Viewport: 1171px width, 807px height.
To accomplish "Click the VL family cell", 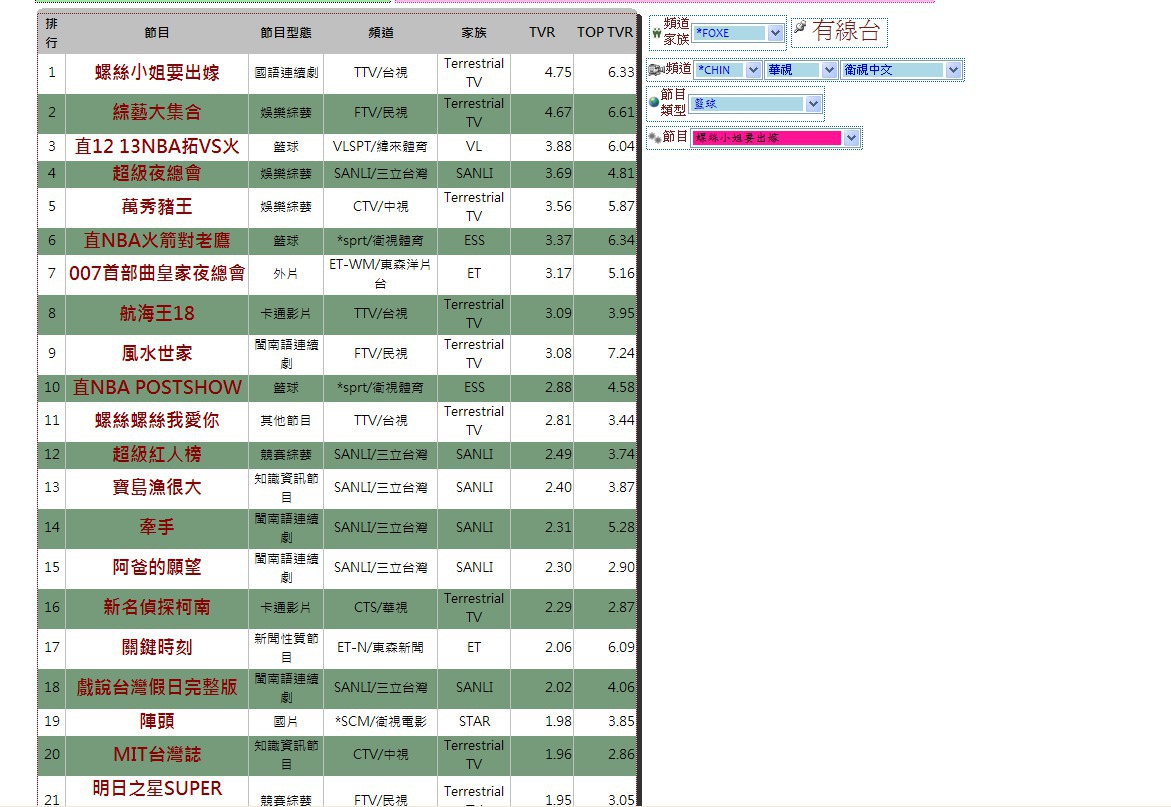I will click(x=474, y=146).
